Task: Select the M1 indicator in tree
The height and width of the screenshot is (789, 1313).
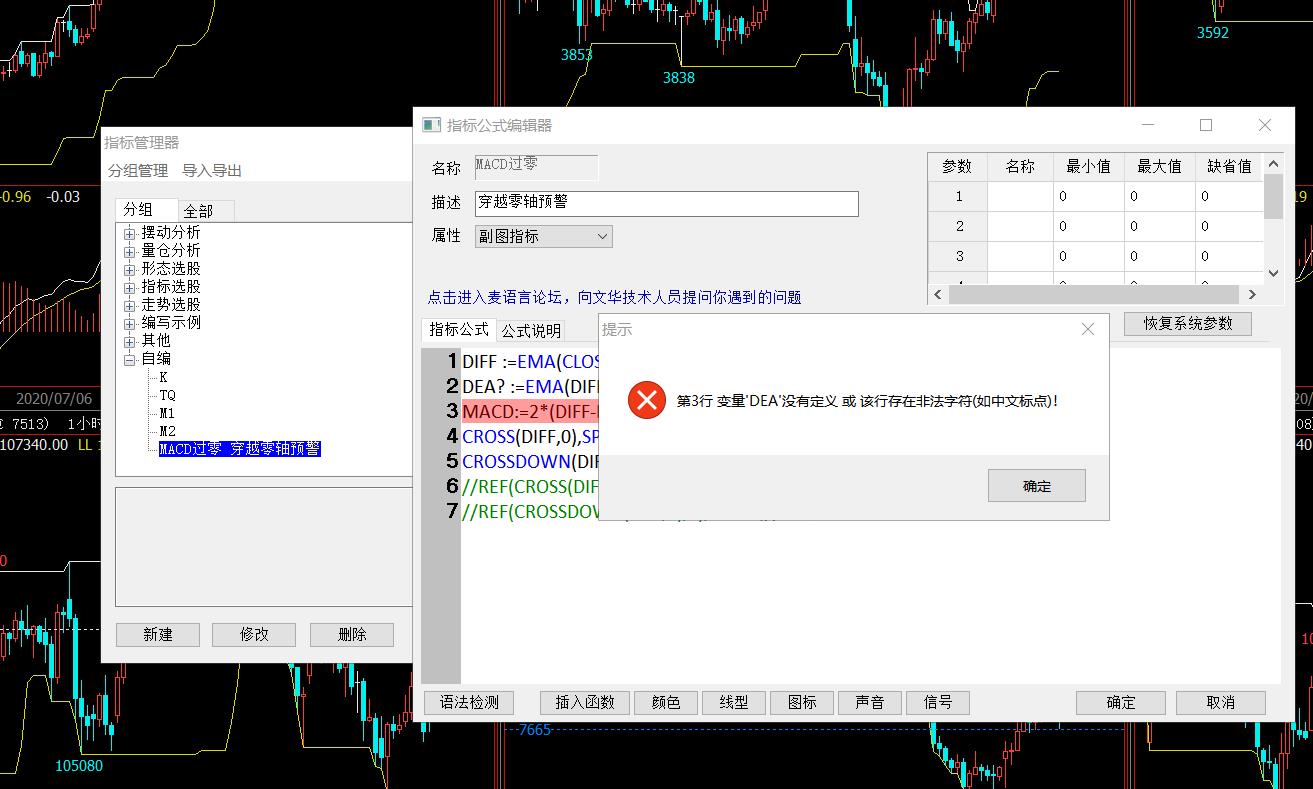Action: tap(167, 413)
